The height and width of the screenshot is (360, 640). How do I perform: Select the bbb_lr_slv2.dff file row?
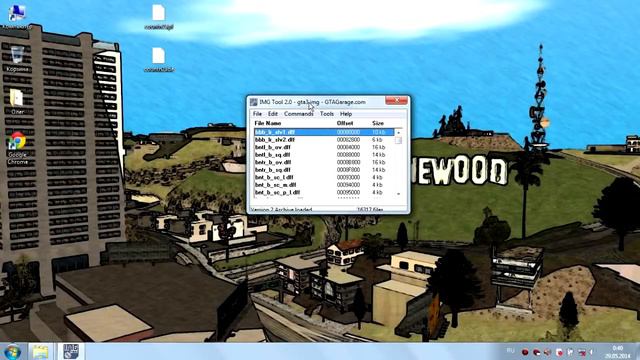pos(324,140)
